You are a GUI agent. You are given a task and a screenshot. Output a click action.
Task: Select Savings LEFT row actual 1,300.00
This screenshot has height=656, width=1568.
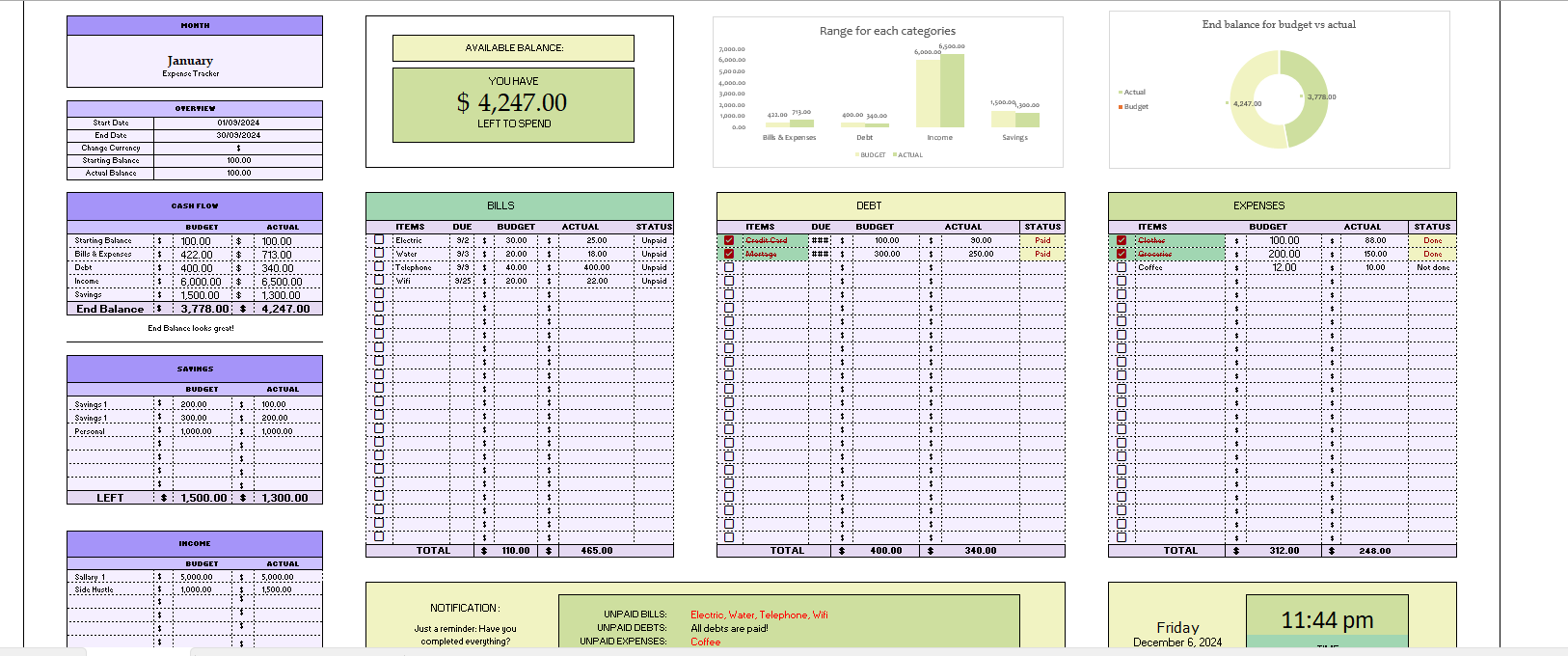pyautogui.click(x=286, y=498)
